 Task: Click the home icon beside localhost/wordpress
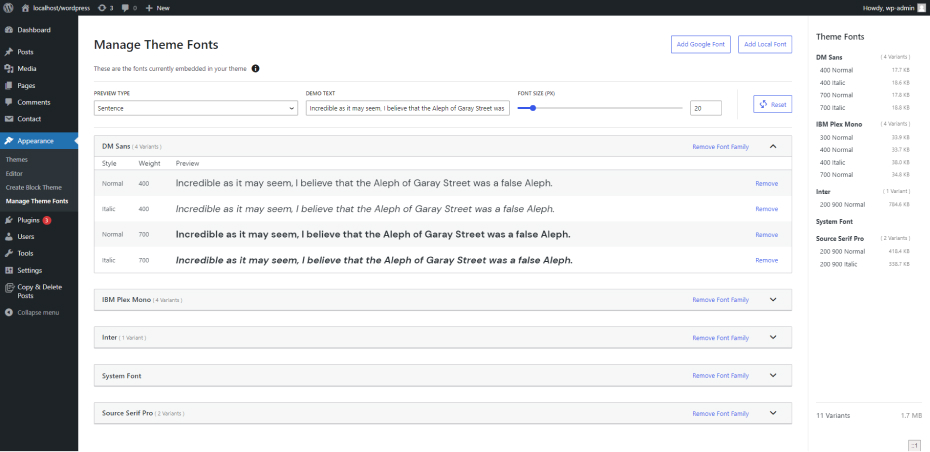click(26, 8)
